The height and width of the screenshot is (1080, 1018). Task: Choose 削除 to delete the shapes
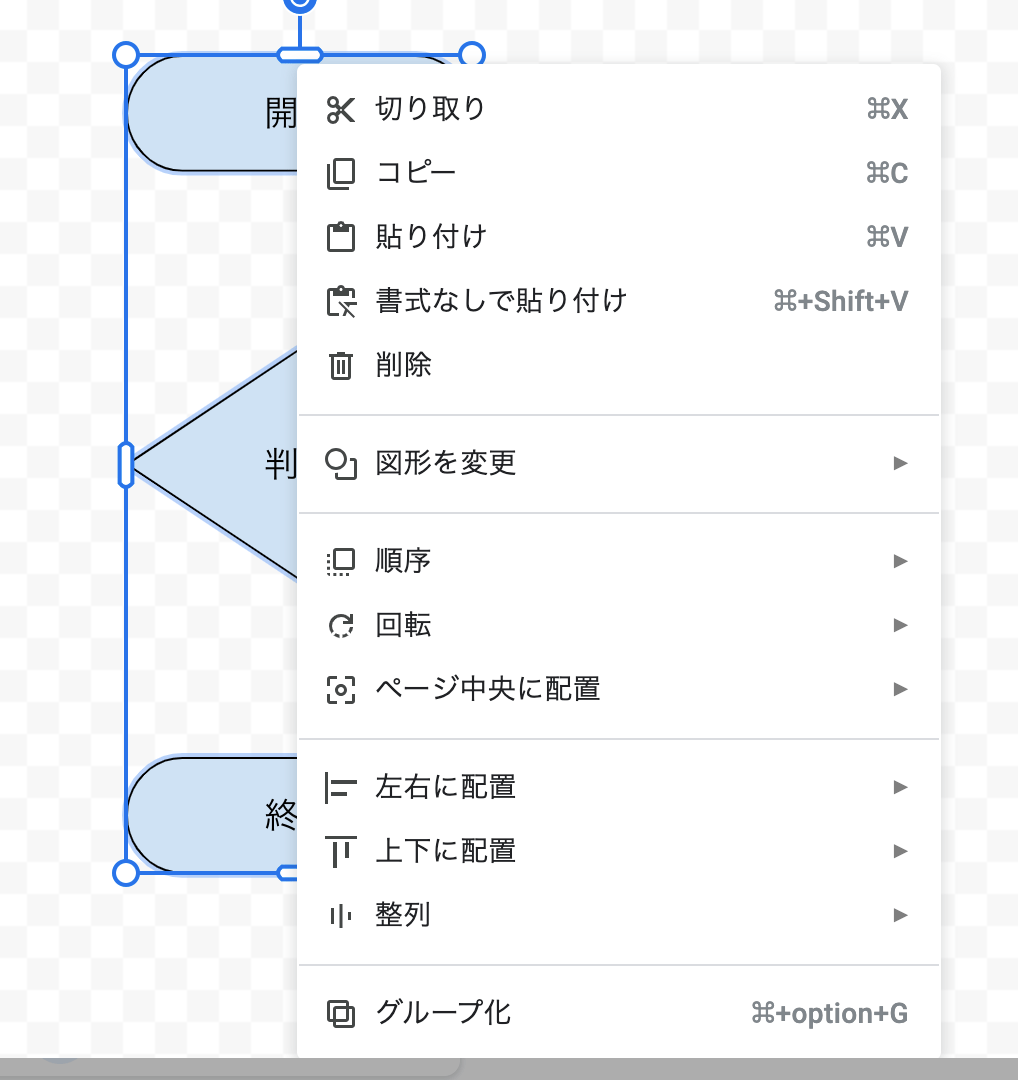tap(405, 365)
